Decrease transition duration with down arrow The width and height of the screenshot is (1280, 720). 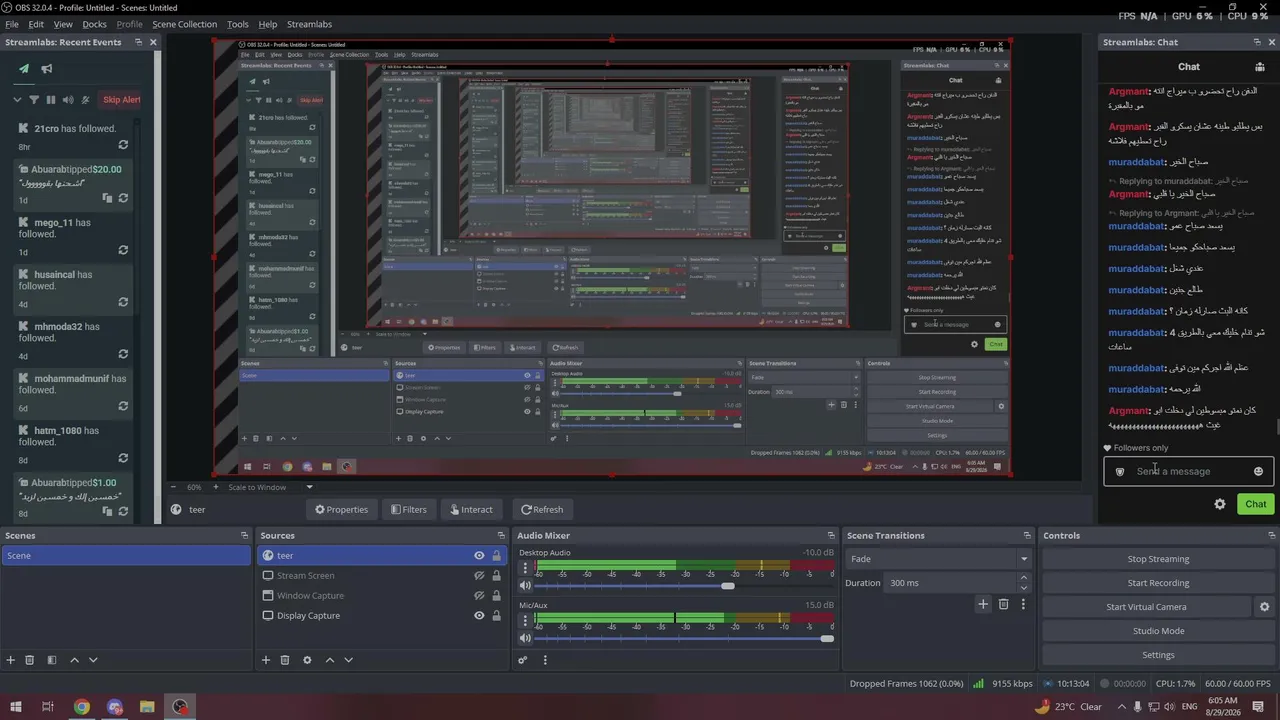pos(1023,588)
